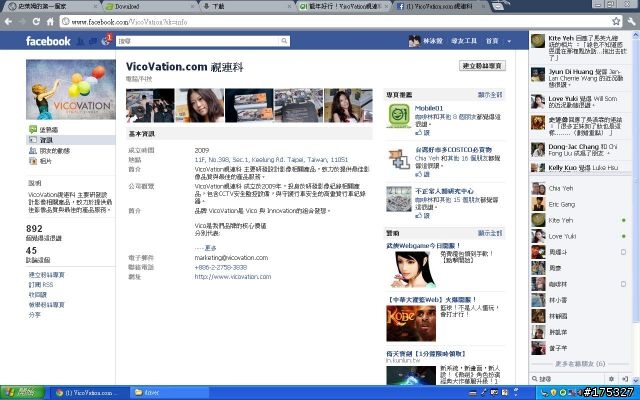640x400 pixels.
Task: Like the Mobile01 page with thumbs-up
Action: click(422, 133)
